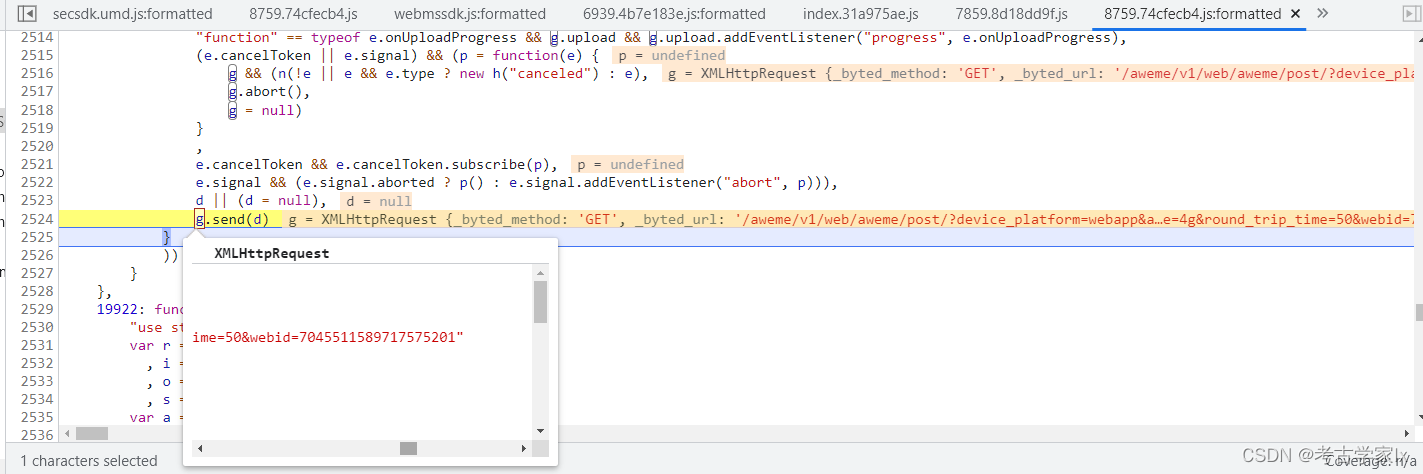Click the XMLHttpRequest title in the popup
This screenshot has width=1423, height=474.
click(272, 253)
